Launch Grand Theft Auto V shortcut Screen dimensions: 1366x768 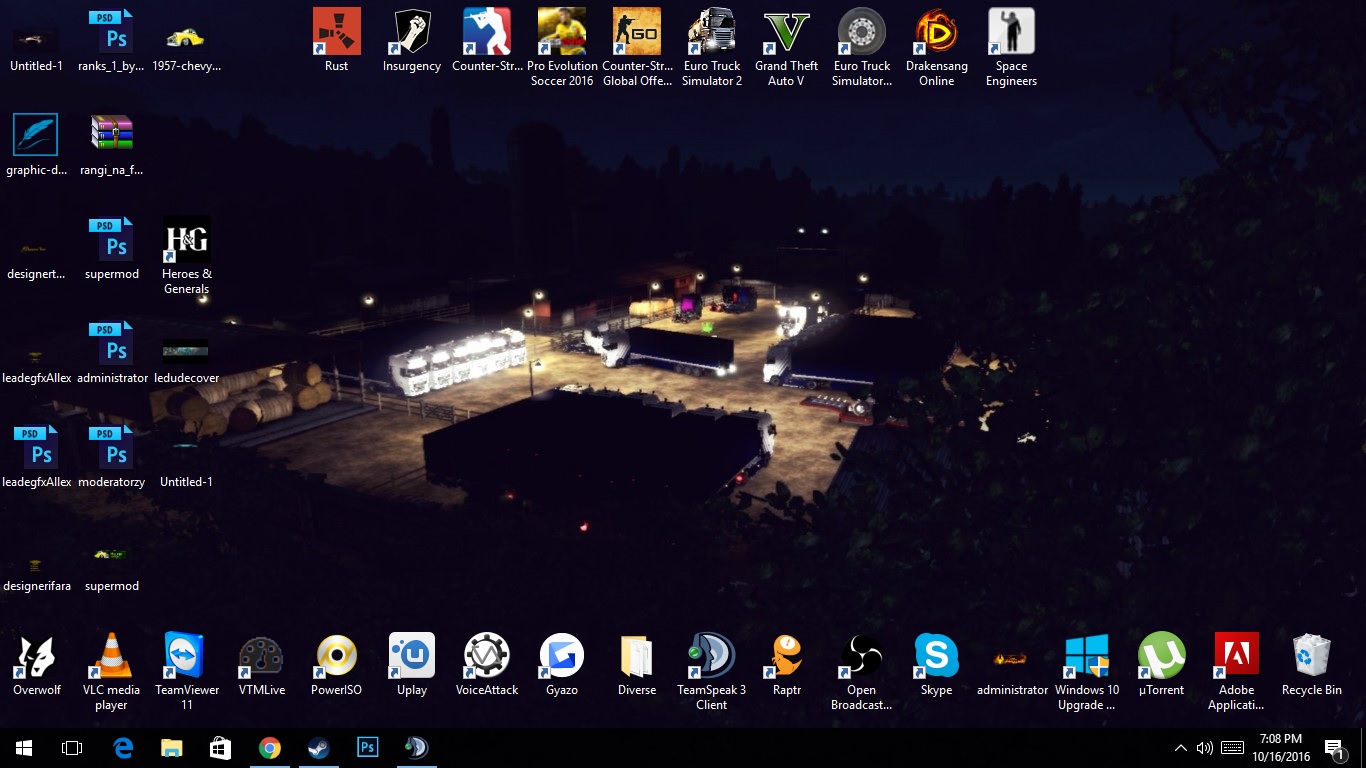pyautogui.click(x=786, y=33)
